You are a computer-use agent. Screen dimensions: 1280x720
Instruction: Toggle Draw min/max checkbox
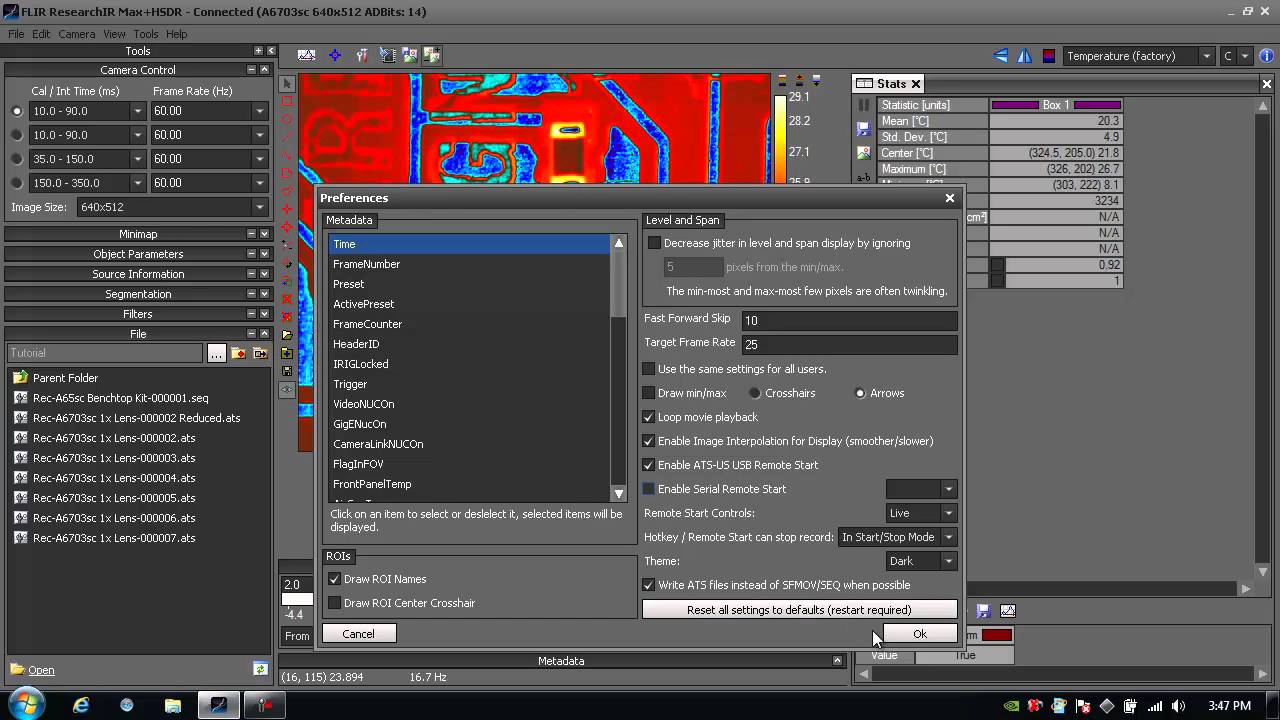click(648, 393)
